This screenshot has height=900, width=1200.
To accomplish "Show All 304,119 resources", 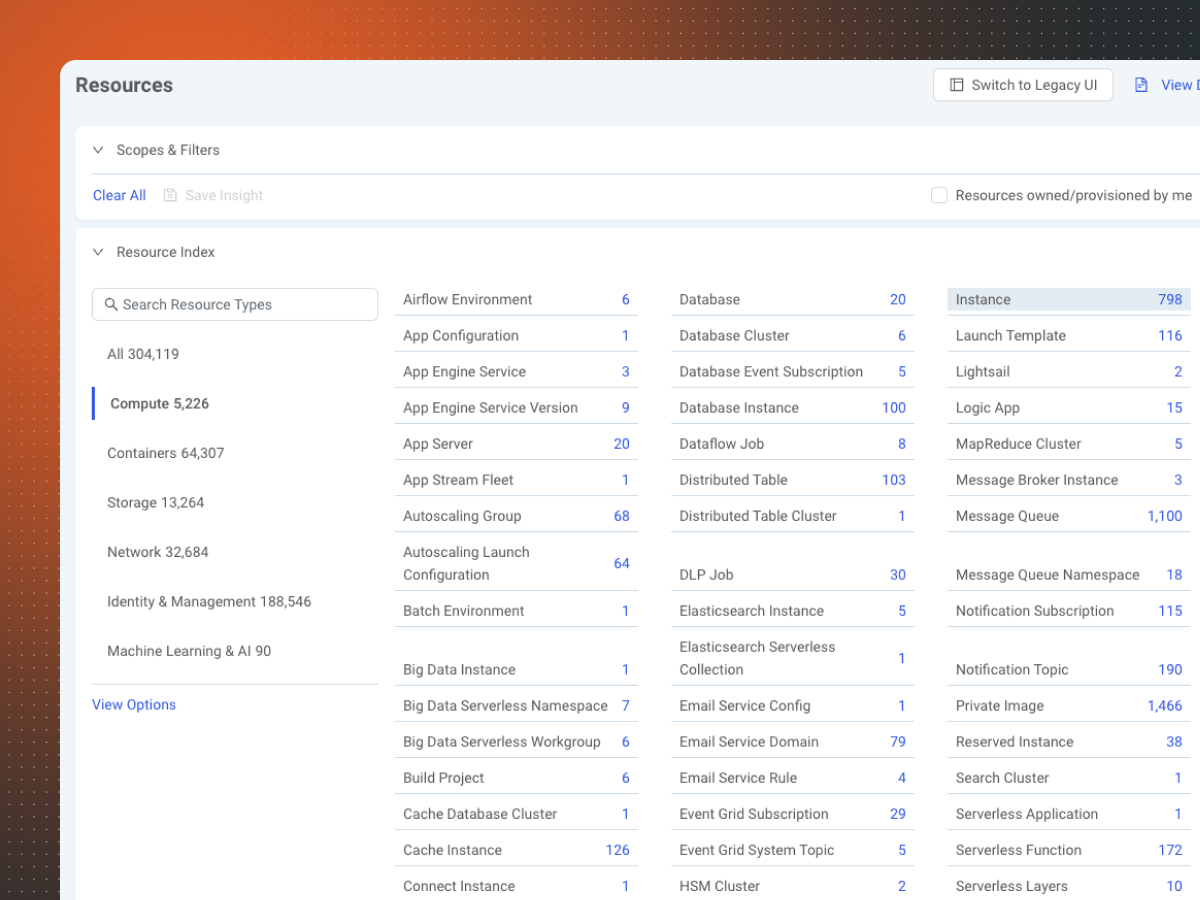I will pyautogui.click(x=143, y=354).
